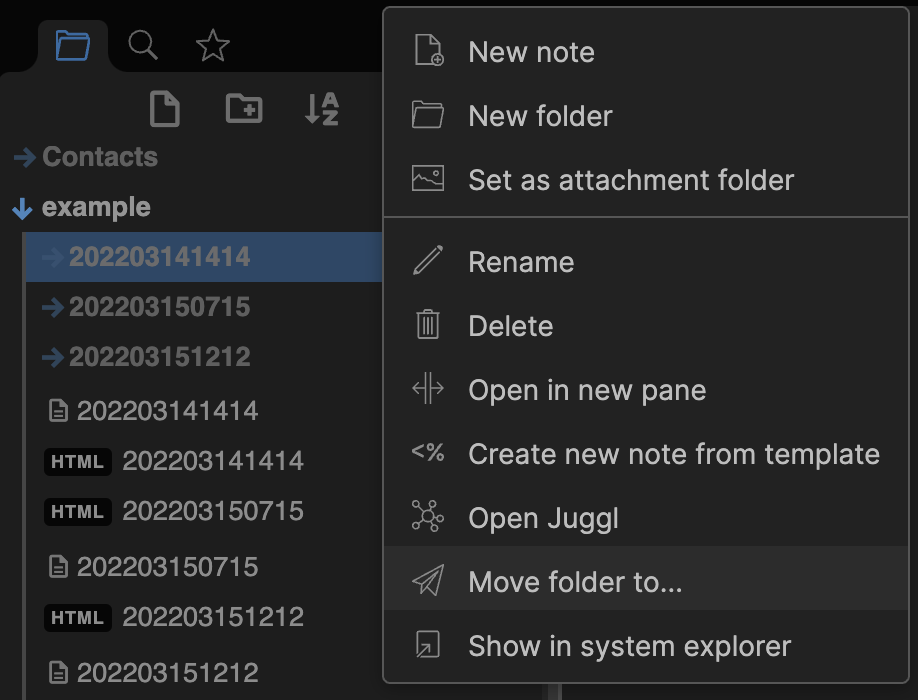Create a note with the new note icon
Image resolution: width=918 pixels, height=700 pixels.
point(164,109)
